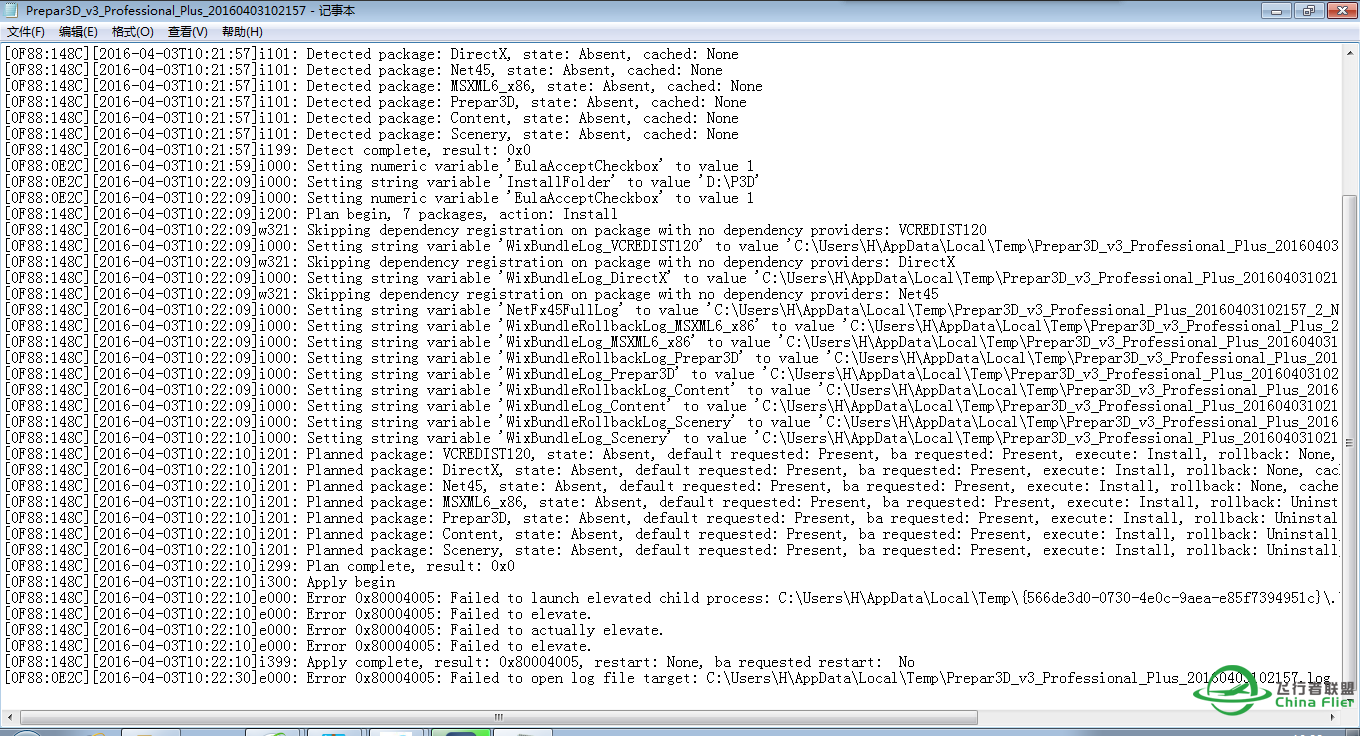Viewport: 1360px width, 736px height.
Task: Click the 'WixBundleLog_VCREDIST120' variable line
Action: 672,246
